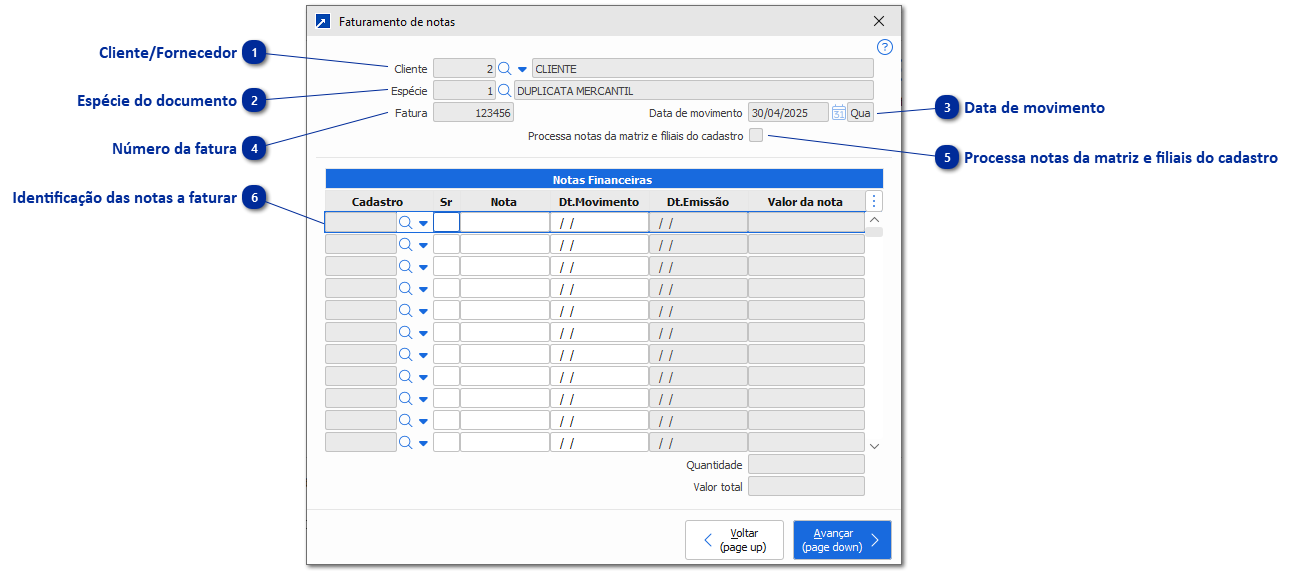
Task: Expand the dropdown arrow beside the Cliente magnifier
Action: point(522,68)
